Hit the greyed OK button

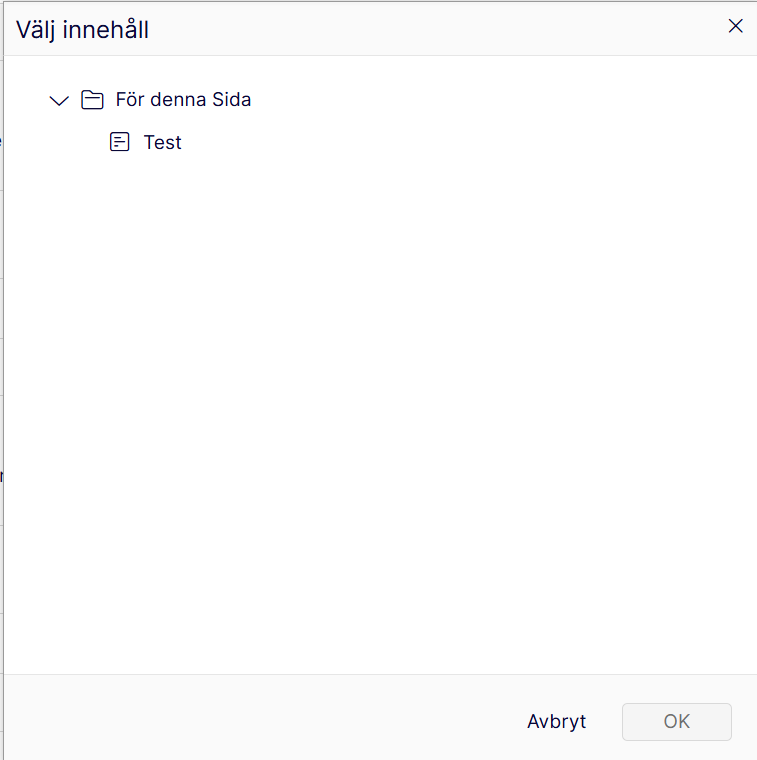pos(676,721)
